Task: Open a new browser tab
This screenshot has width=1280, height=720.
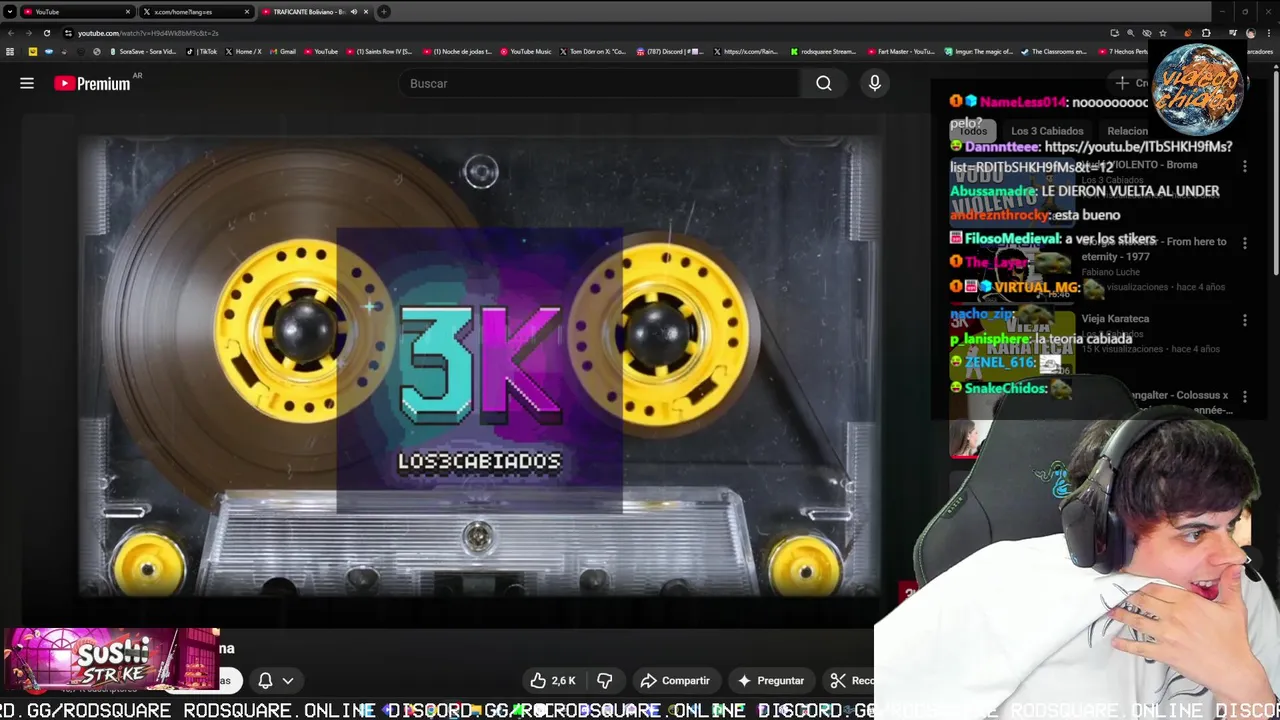Action: tap(384, 12)
